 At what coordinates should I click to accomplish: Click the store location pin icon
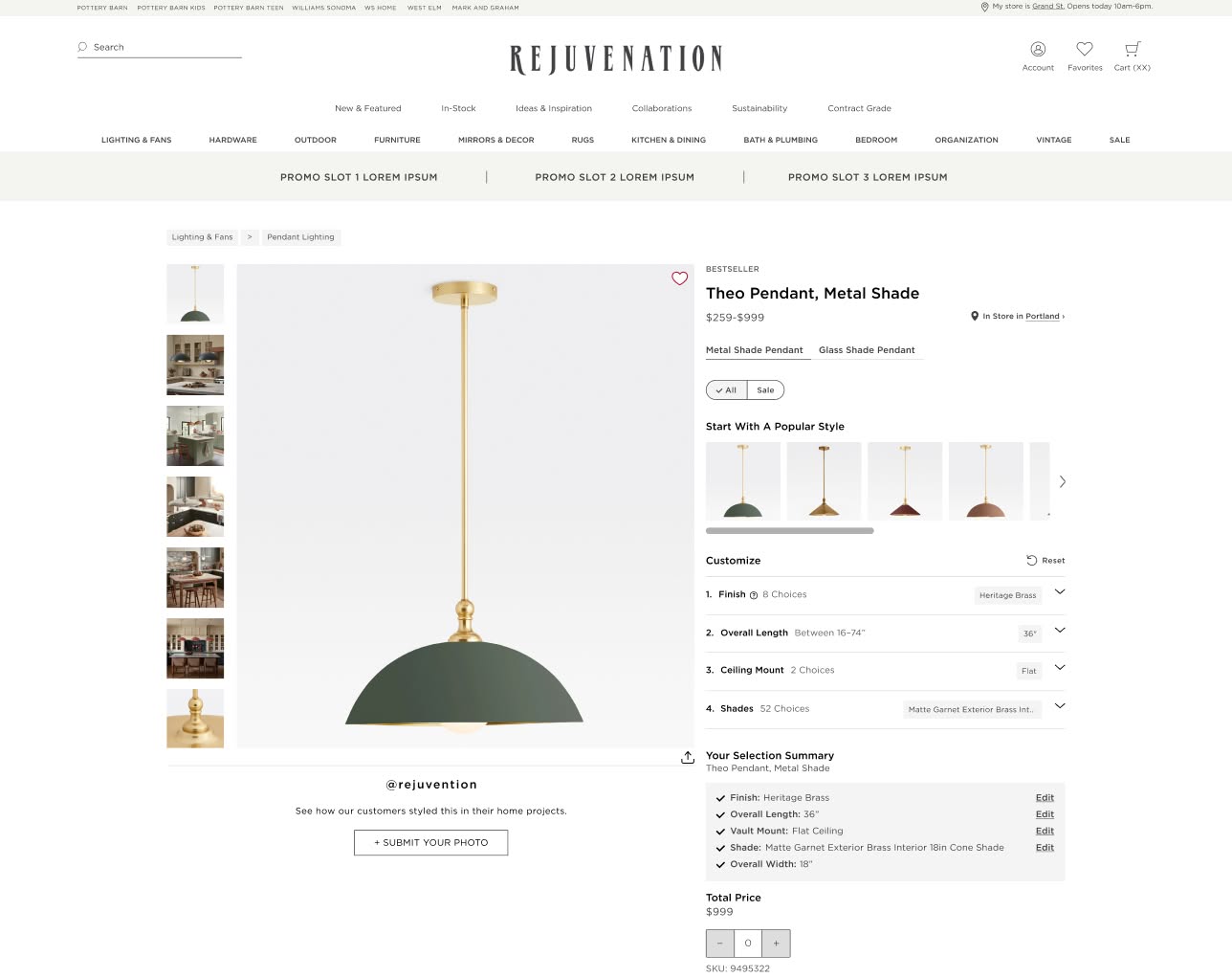click(x=975, y=316)
